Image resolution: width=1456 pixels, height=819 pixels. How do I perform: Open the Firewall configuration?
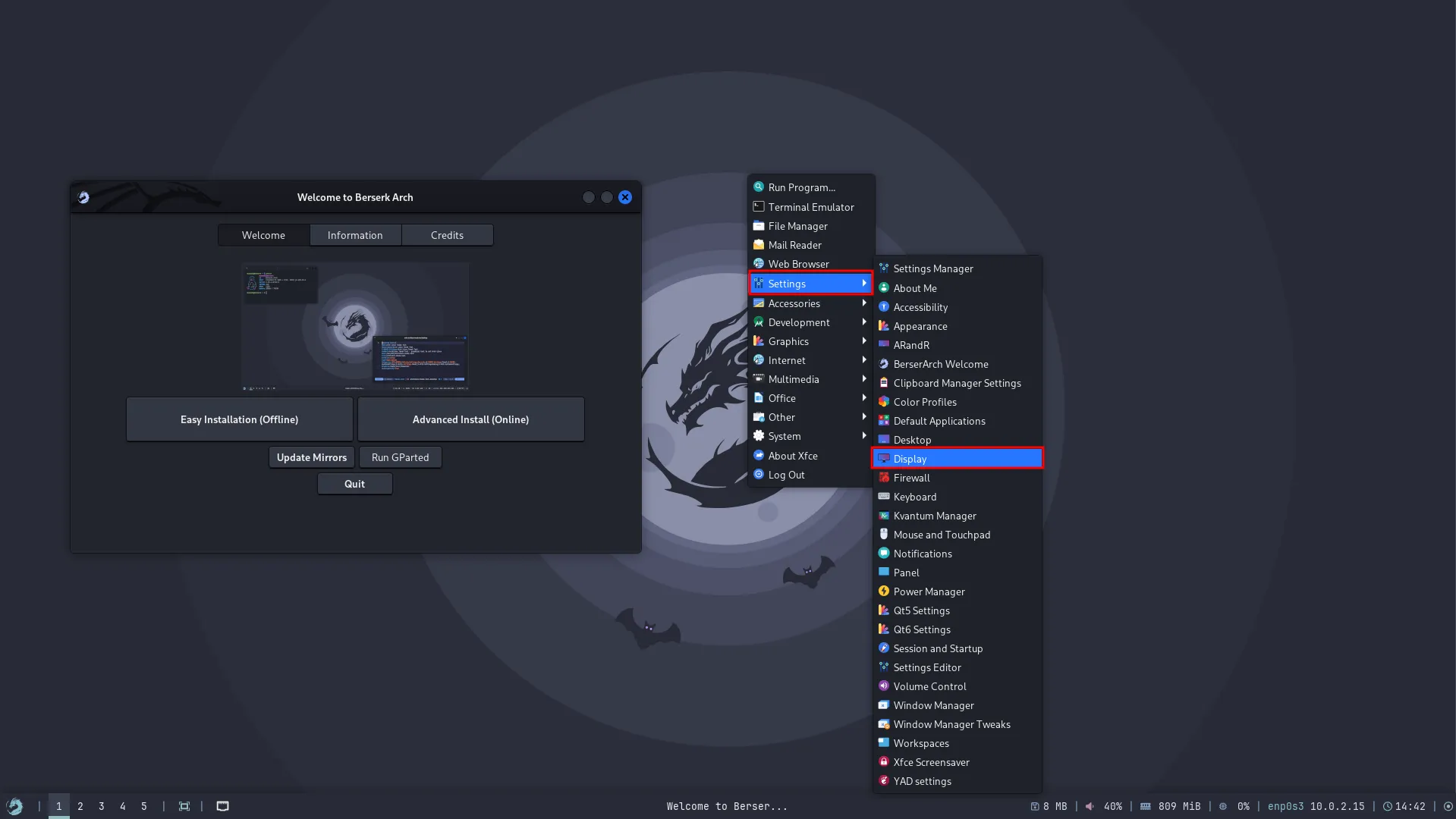912,478
